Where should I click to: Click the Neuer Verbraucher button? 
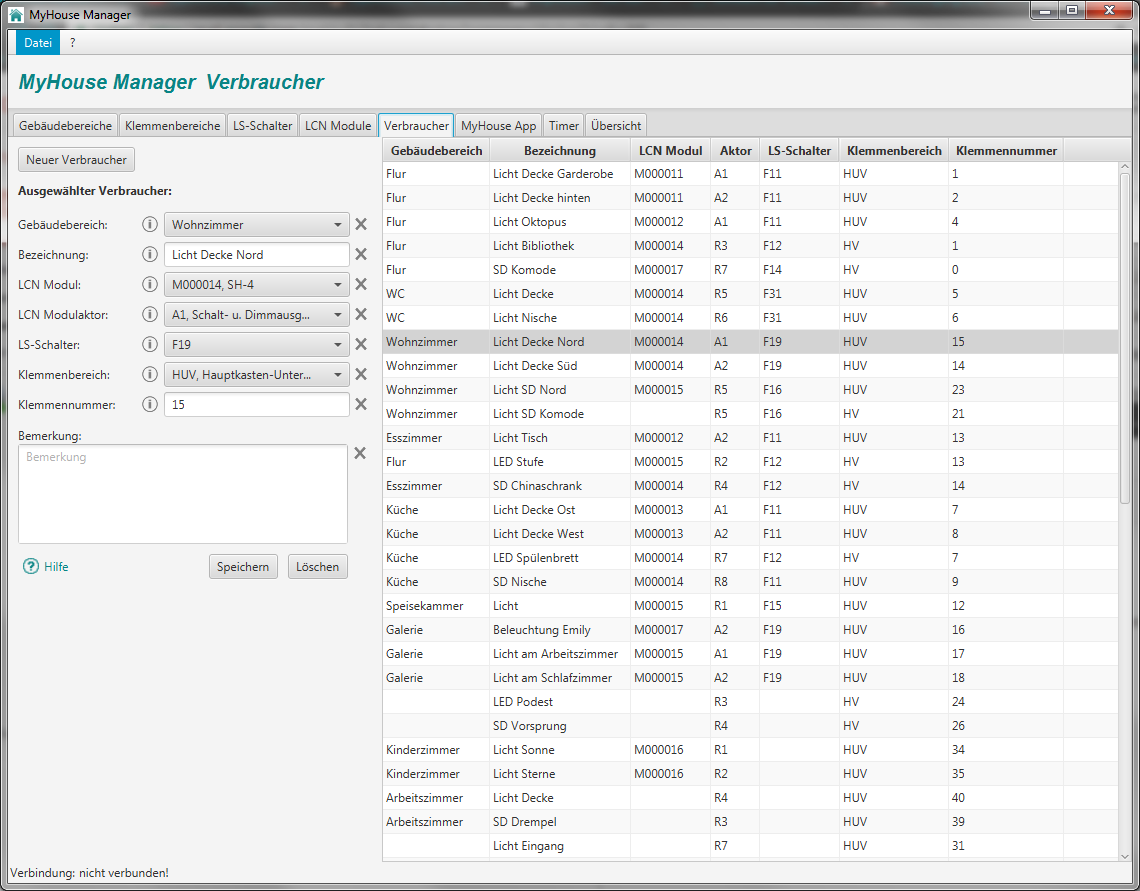pyautogui.click(x=77, y=160)
